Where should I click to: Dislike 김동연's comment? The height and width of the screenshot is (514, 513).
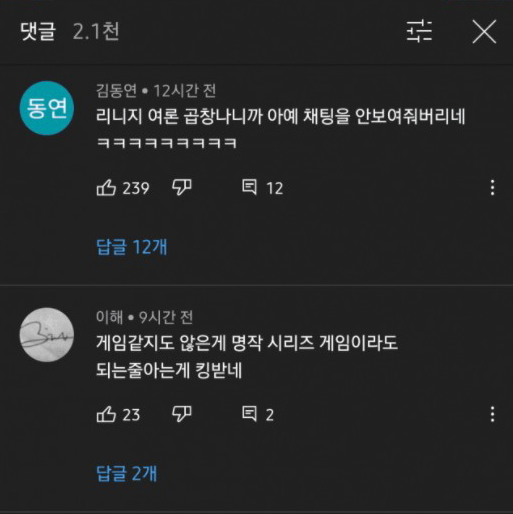tap(182, 187)
